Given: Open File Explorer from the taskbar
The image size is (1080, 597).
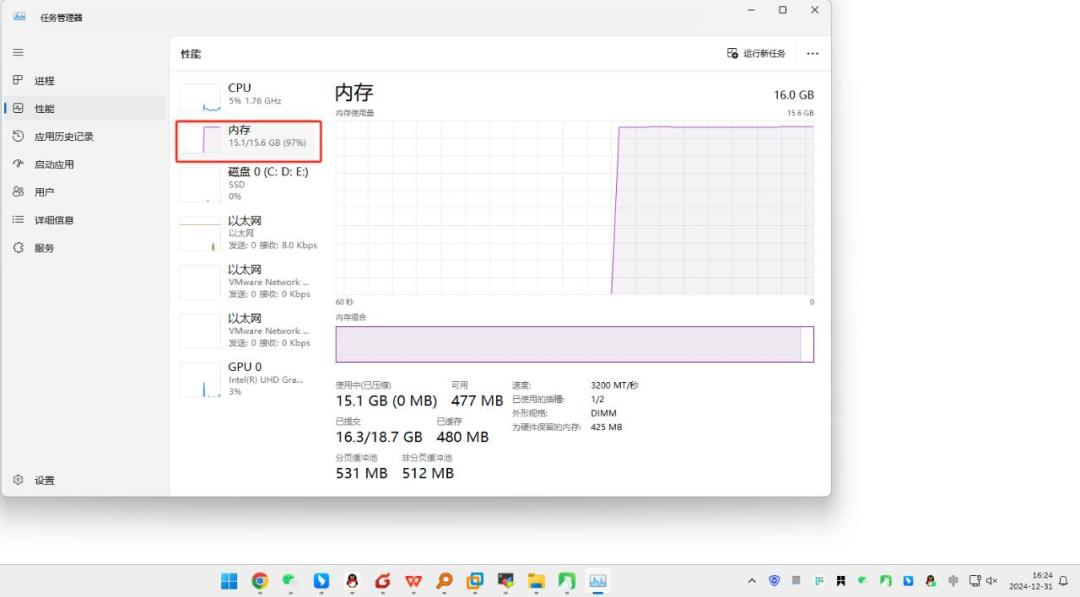Looking at the screenshot, I should (x=536, y=581).
